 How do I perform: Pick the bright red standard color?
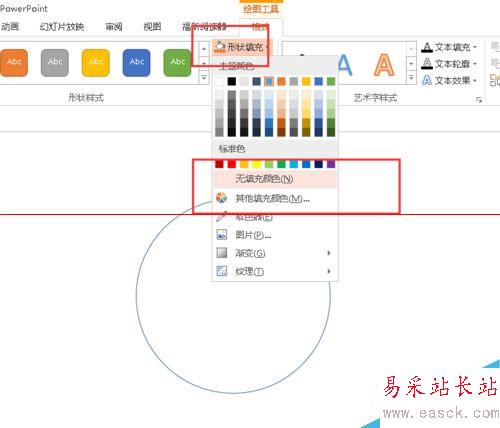[232, 164]
